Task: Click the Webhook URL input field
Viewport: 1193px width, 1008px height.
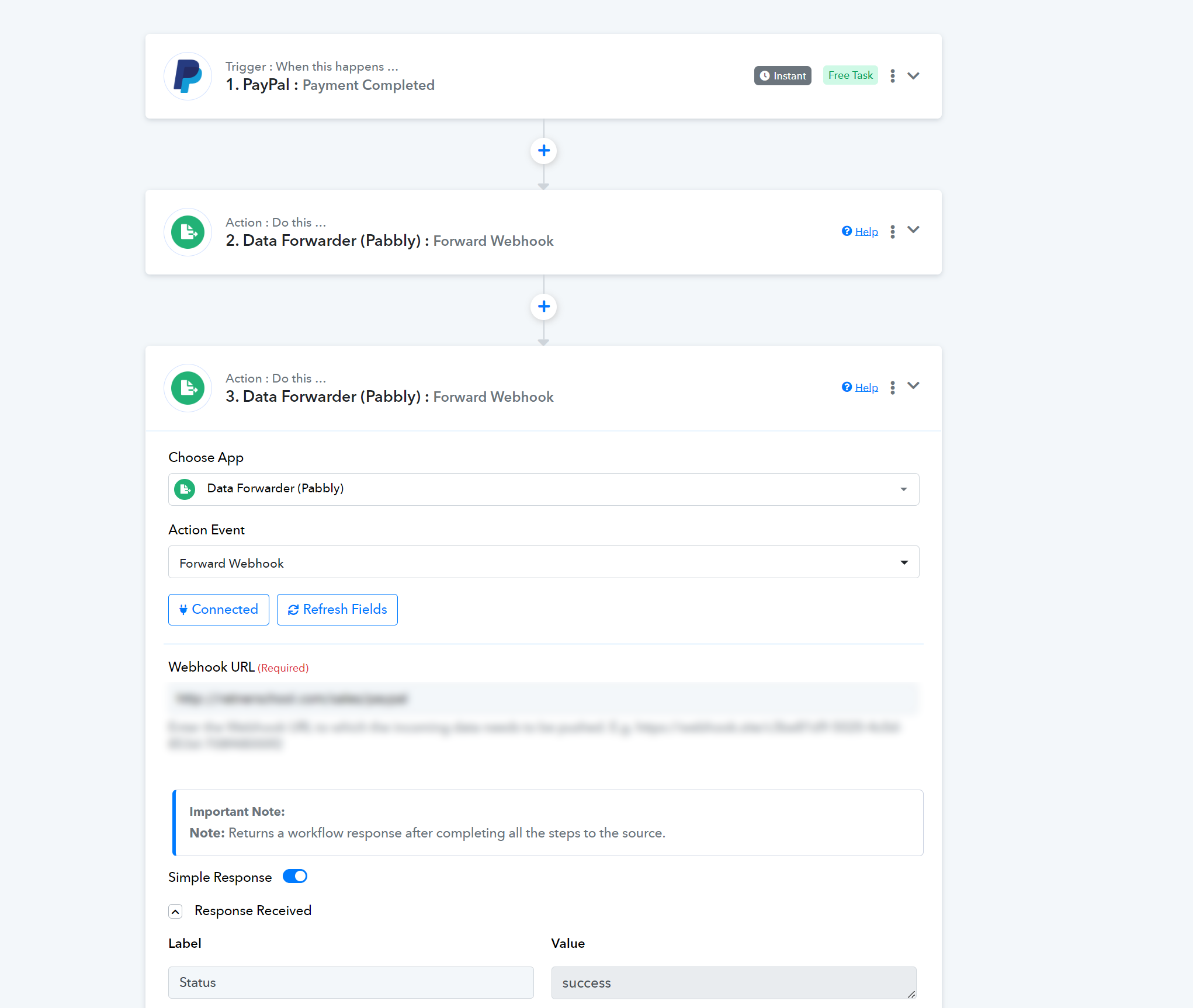Action: point(543,698)
